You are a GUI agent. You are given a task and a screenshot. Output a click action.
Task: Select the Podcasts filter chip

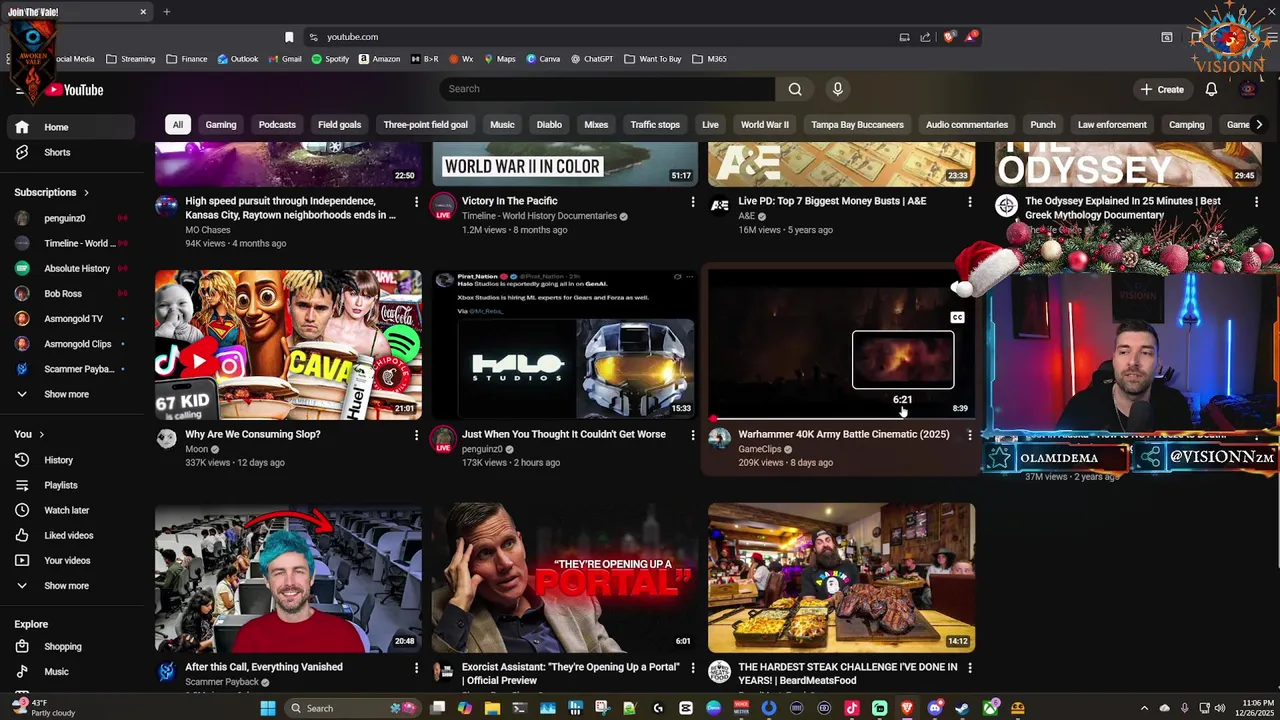coord(277,125)
